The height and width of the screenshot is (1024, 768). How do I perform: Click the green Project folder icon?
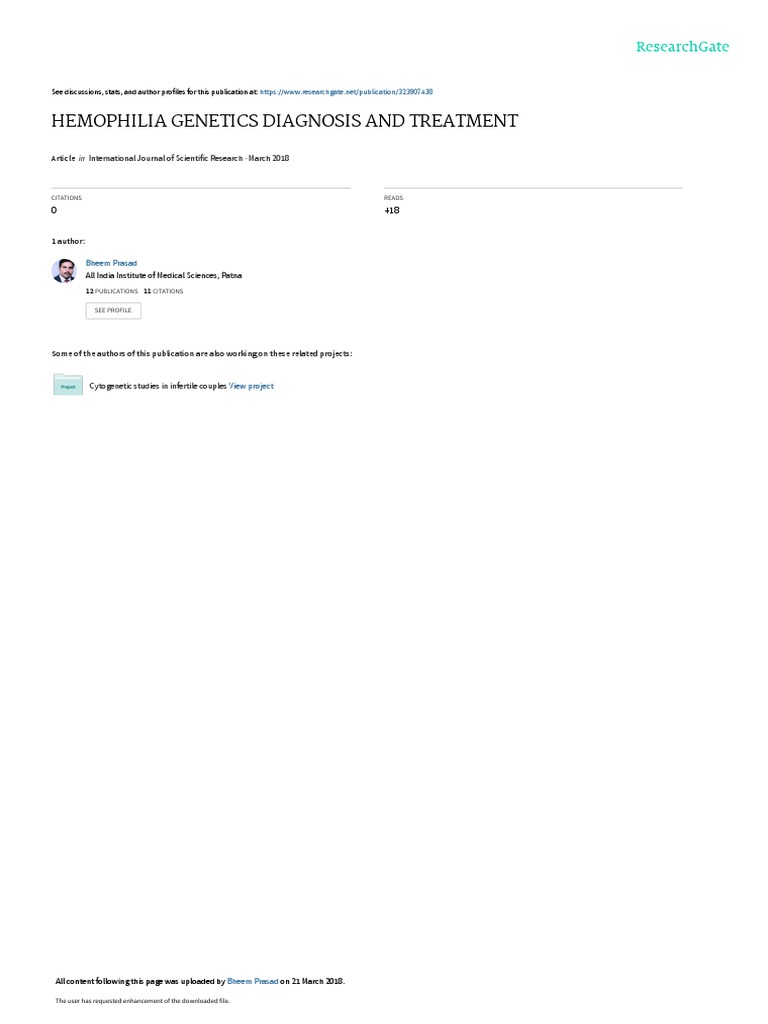tap(68, 385)
